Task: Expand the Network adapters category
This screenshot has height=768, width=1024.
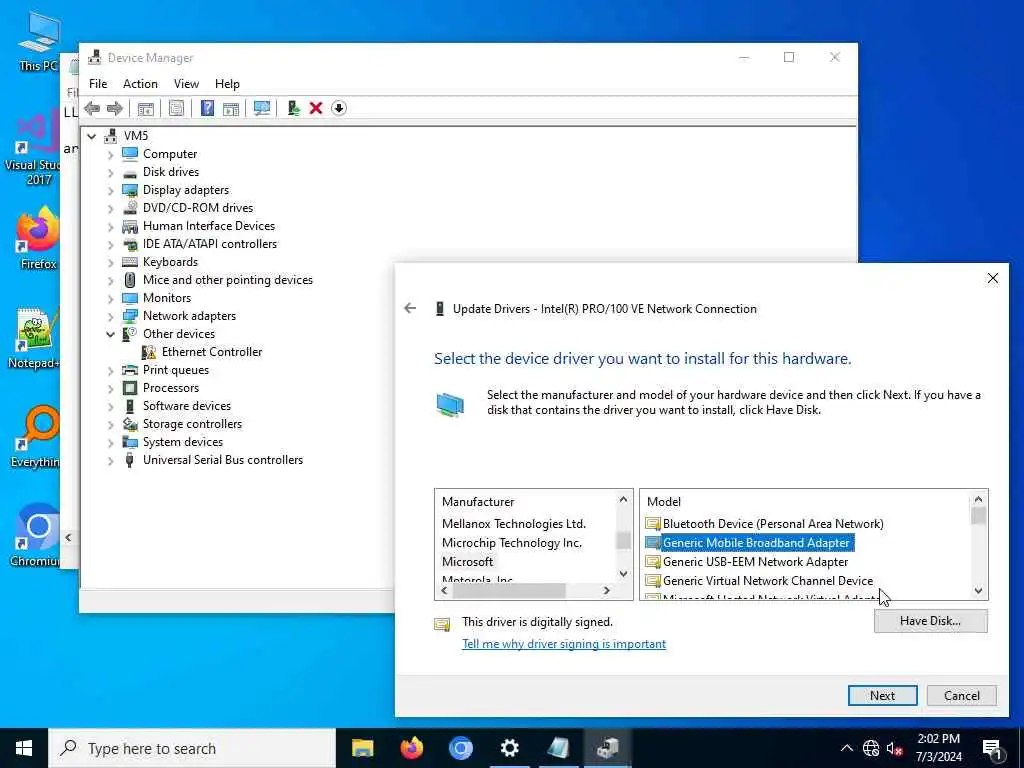Action: pyautogui.click(x=110, y=317)
